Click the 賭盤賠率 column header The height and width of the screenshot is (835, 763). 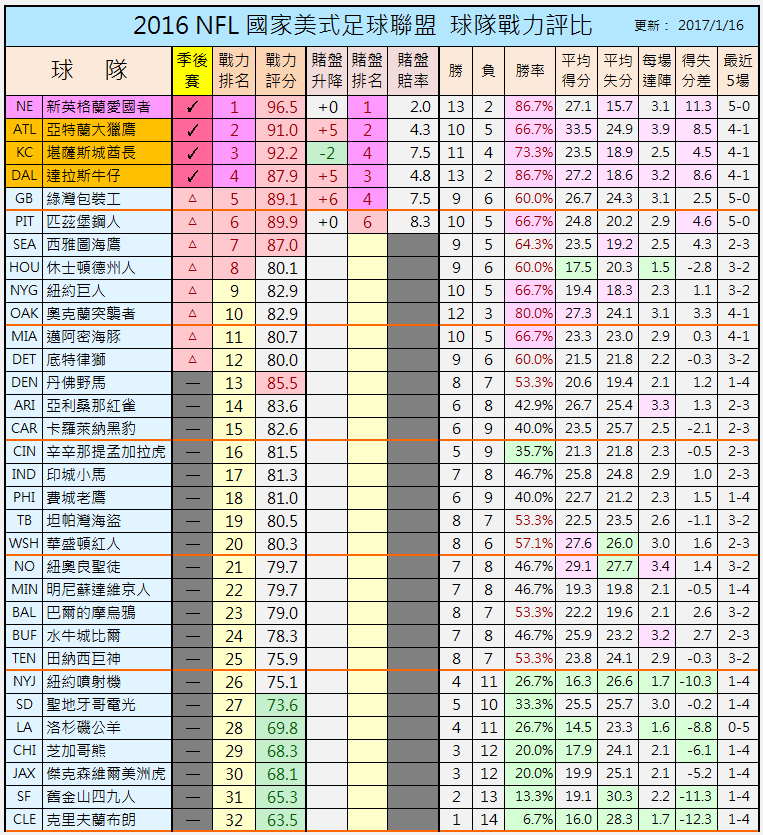pos(413,70)
